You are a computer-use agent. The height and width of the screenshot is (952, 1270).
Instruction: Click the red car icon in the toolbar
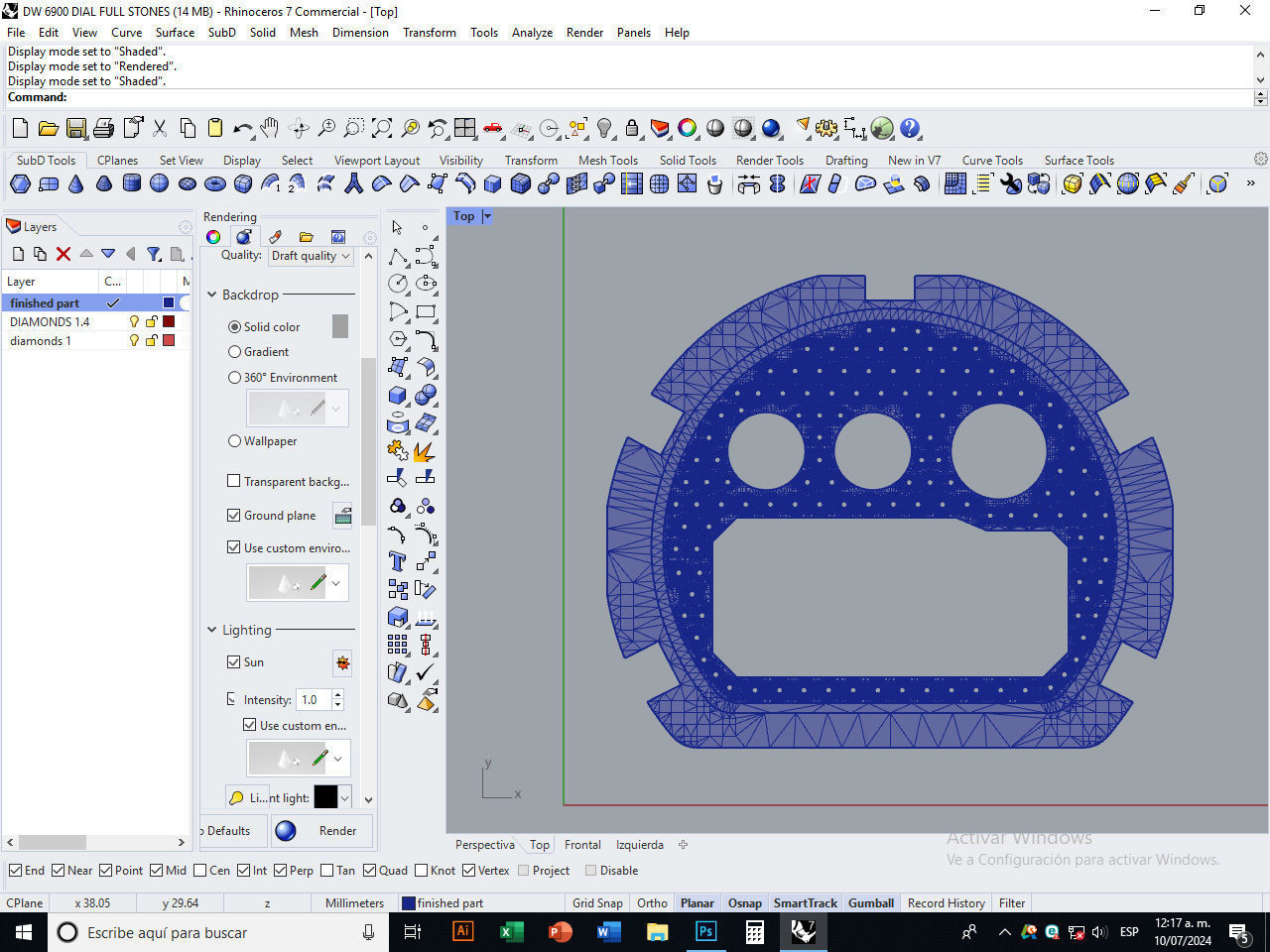point(493,128)
